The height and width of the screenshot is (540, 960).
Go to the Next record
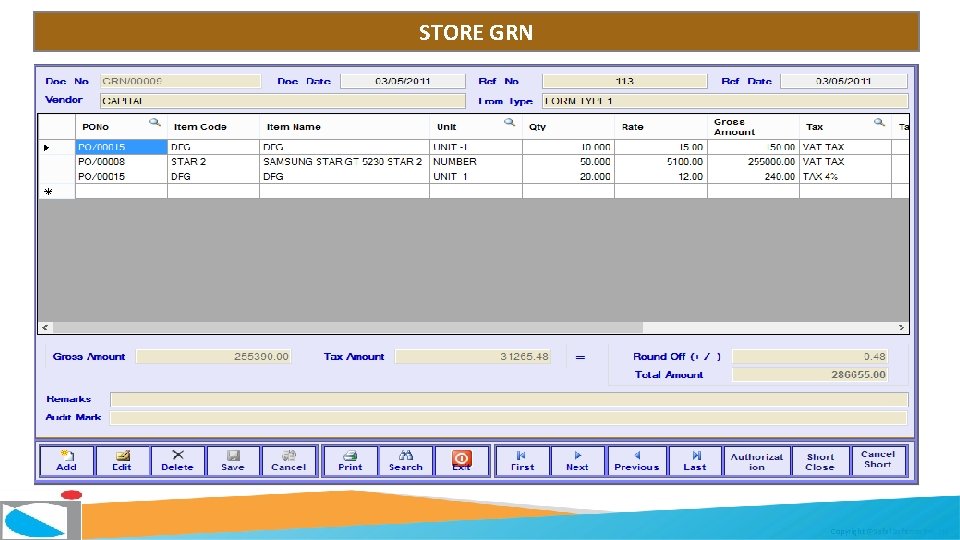click(x=577, y=461)
